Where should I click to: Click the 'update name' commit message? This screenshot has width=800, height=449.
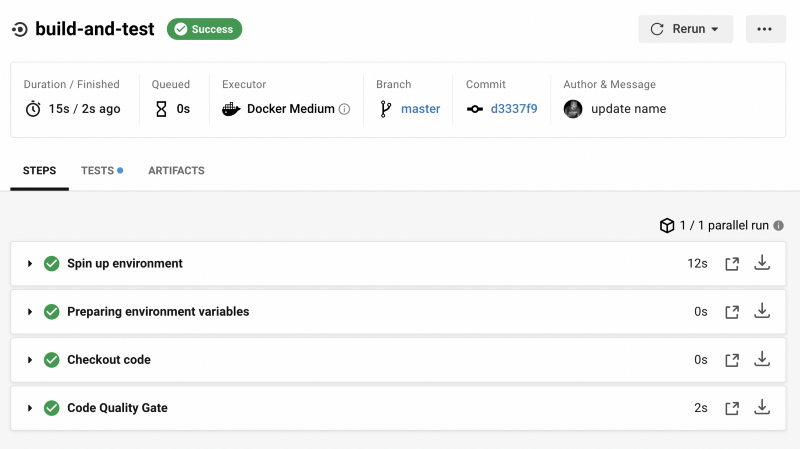point(629,109)
